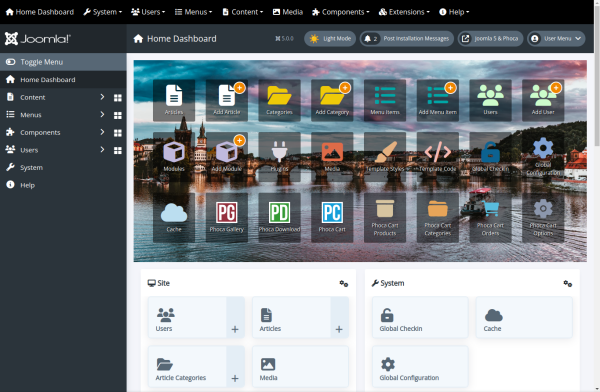Open the Phoca Cart Categories folder icon
600x392 pixels.
(438, 217)
